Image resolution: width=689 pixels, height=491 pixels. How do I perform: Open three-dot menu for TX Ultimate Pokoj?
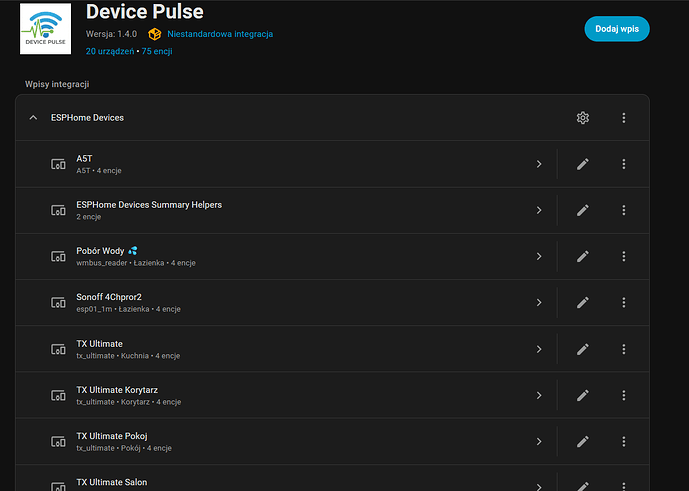[x=624, y=441]
